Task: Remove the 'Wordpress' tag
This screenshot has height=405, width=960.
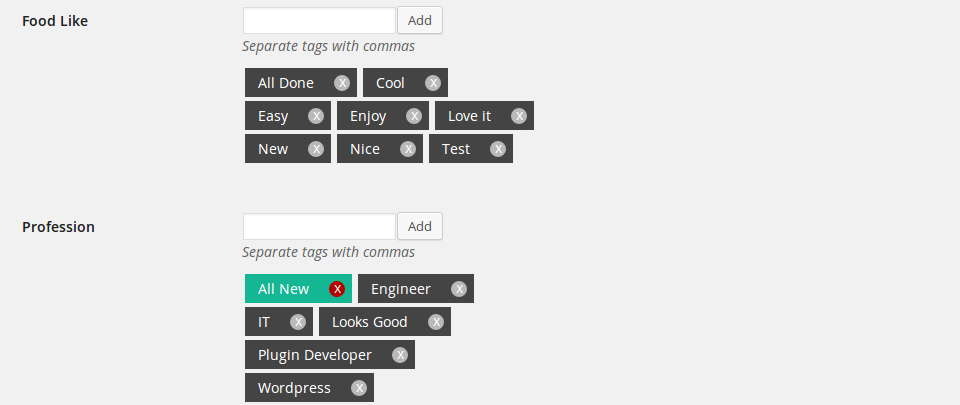Action: tap(359, 388)
